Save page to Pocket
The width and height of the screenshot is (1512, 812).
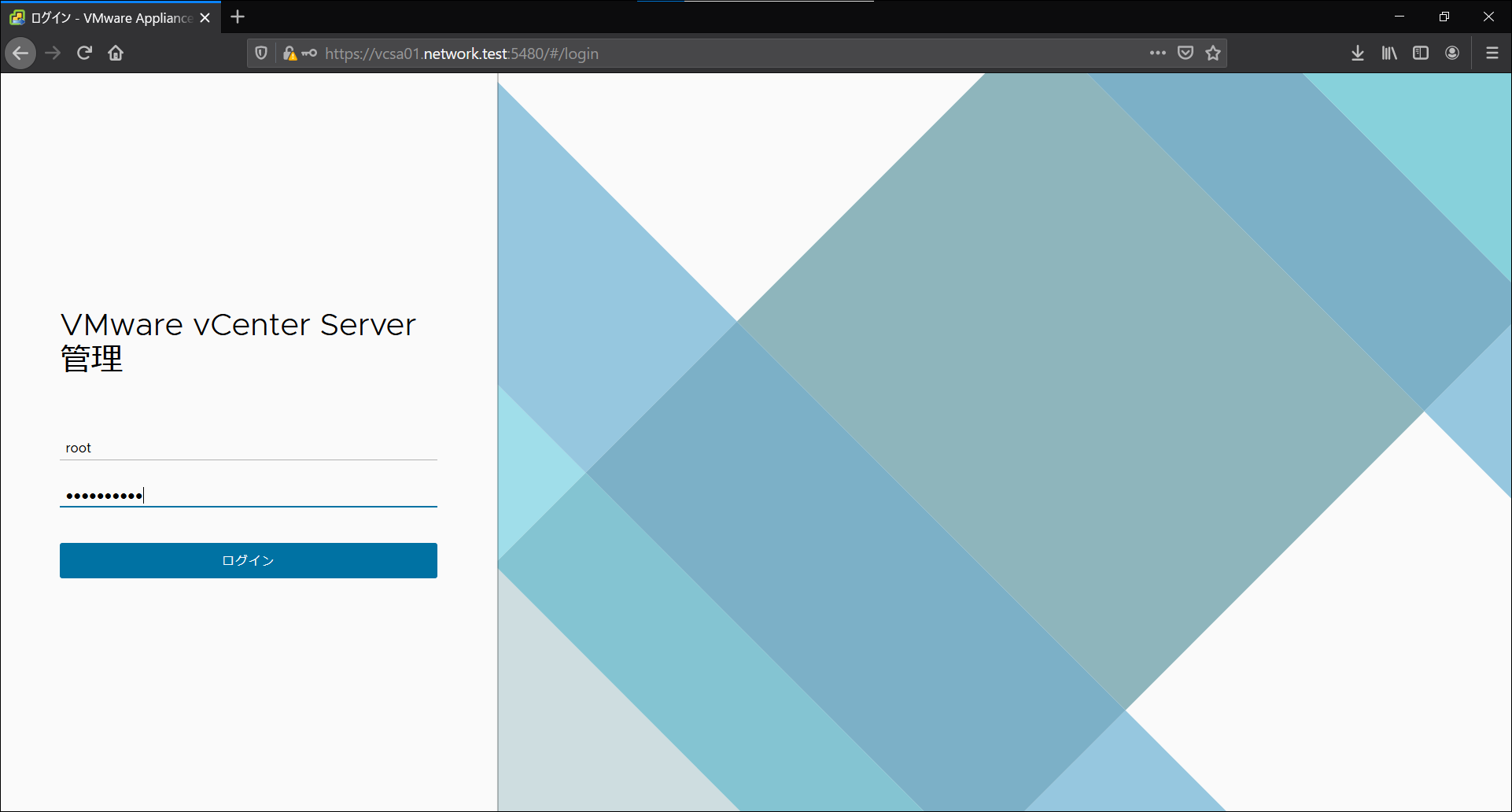(1186, 54)
